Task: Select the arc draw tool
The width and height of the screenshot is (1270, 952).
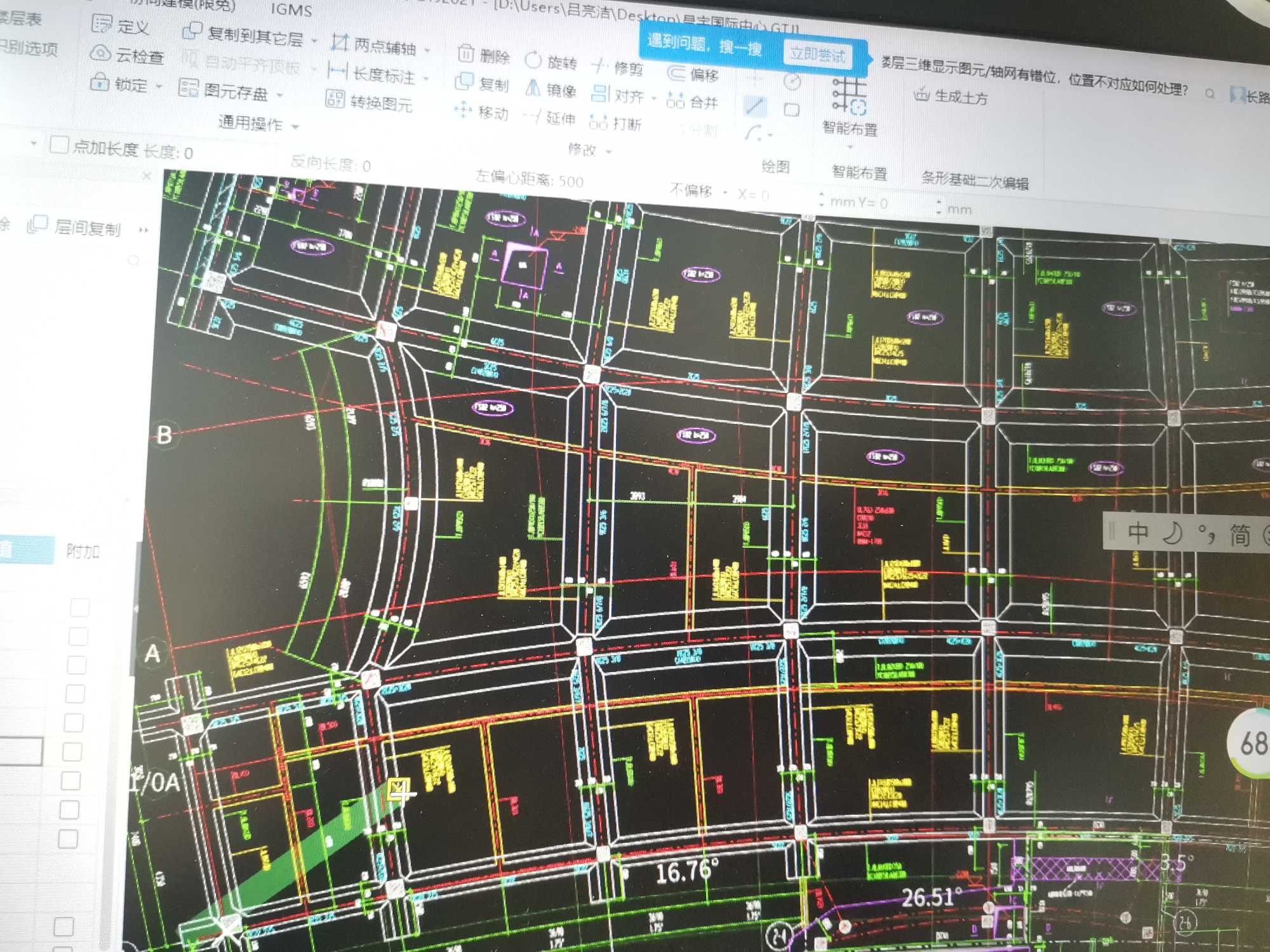Action: (x=754, y=133)
